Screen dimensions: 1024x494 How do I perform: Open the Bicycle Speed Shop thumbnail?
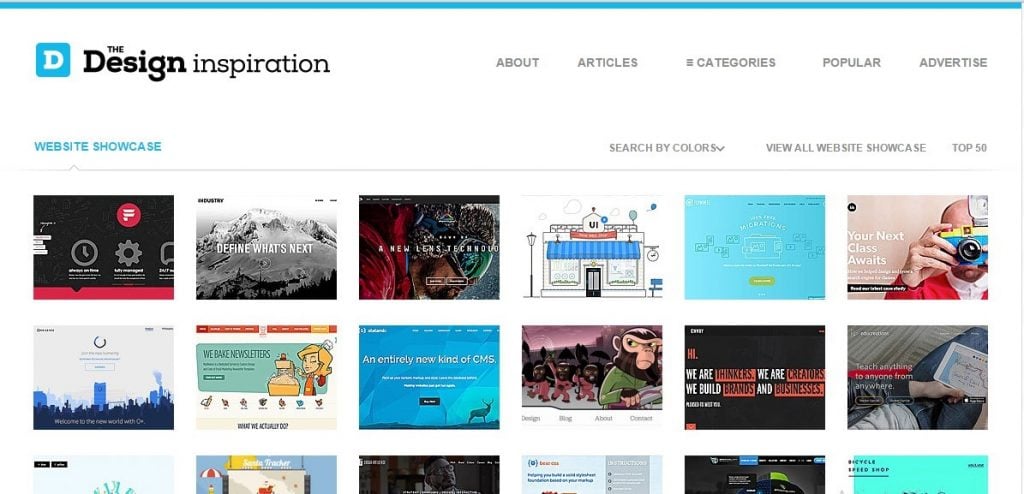[x=918, y=474]
